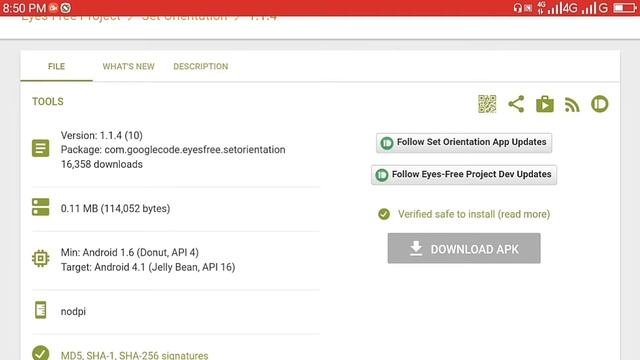
Task: Click the TOOLS heading
Action: (x=48, y=102)
